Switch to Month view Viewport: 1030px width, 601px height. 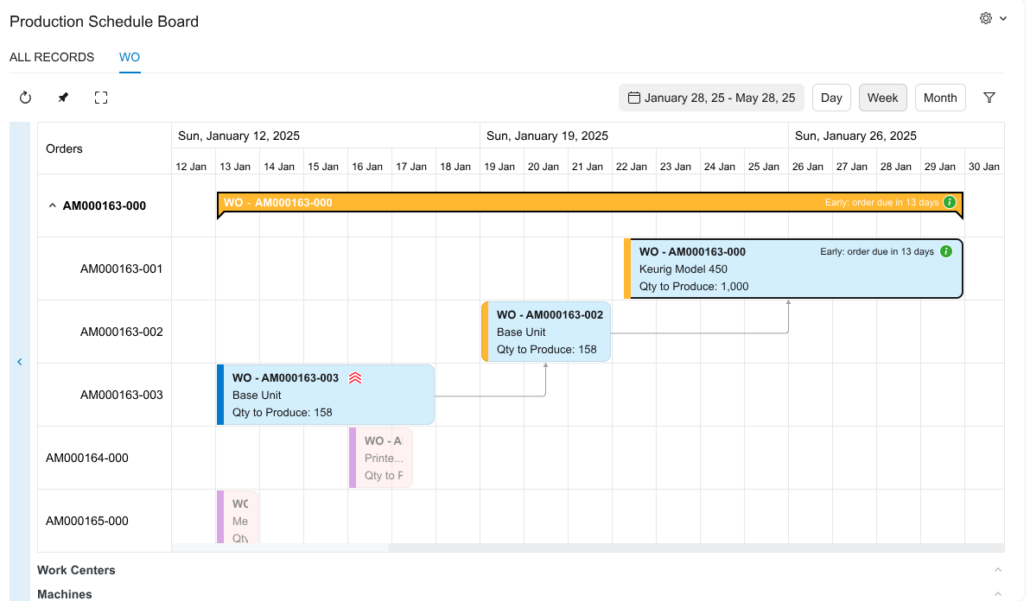tap(940, 98)
